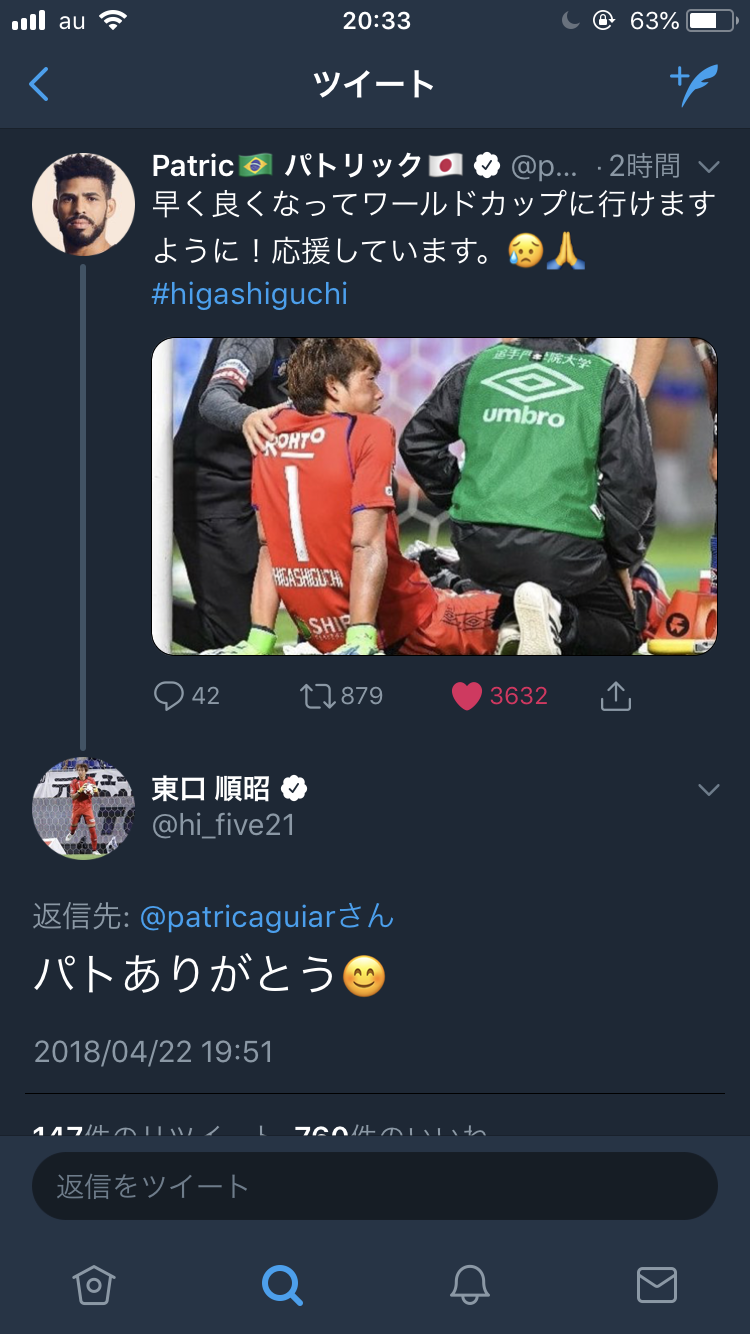Image resolution: width=750 pixels, height=1334 pixels.
Task: Expand options chevron on 東口 順昭's tweet
Action: pos(709,790)
